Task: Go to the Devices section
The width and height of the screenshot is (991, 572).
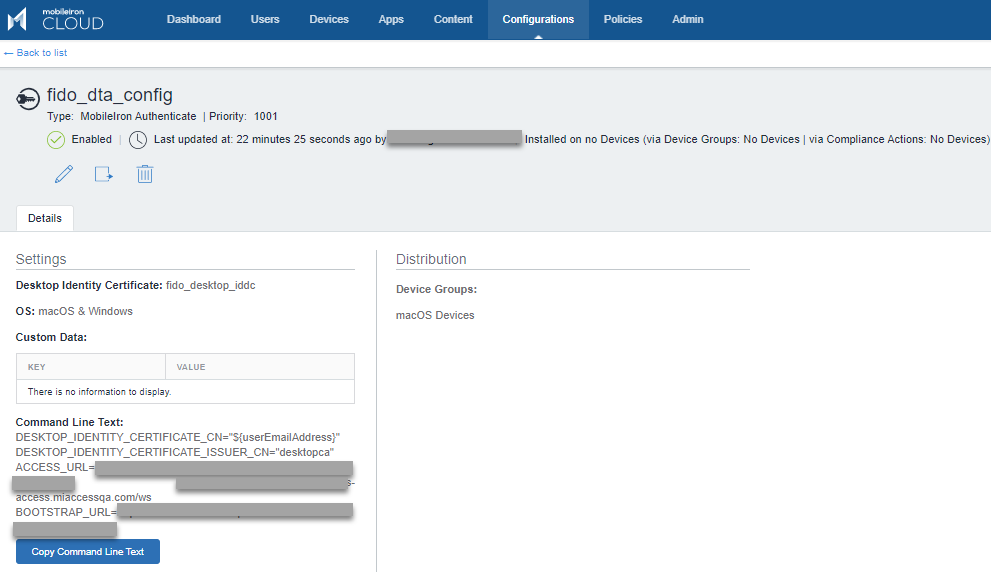Action: pyautogui.click(x=329, y=20)
